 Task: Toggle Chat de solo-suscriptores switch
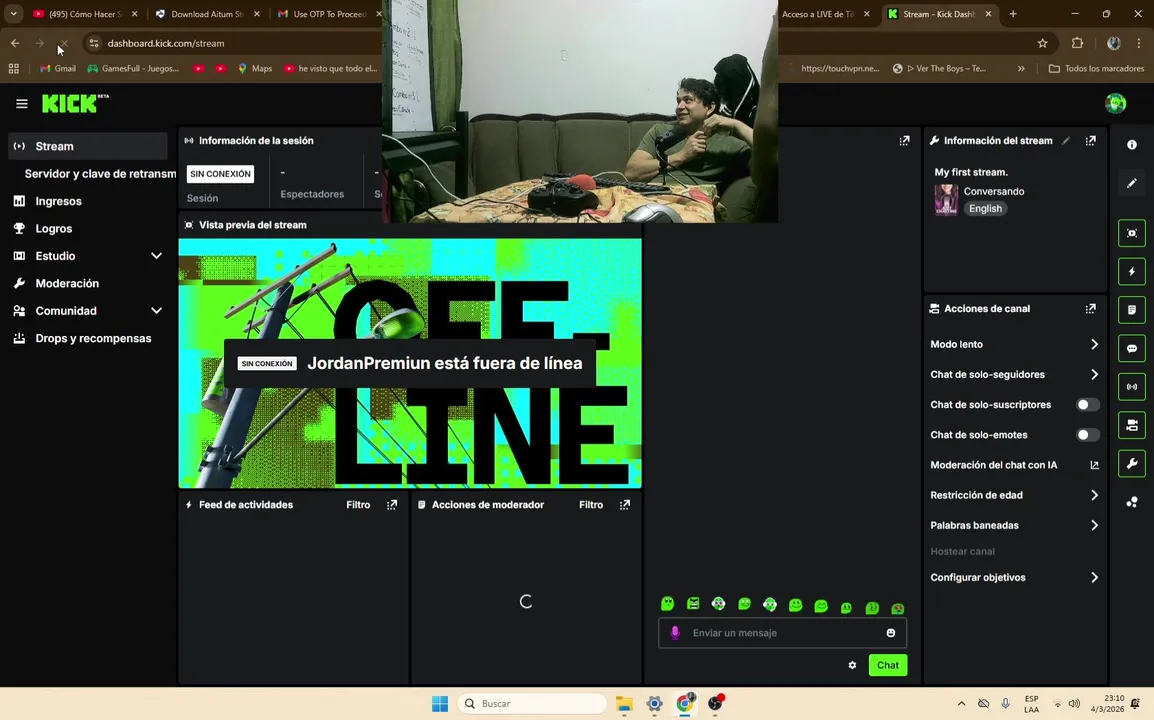(x=1087, y=405)
